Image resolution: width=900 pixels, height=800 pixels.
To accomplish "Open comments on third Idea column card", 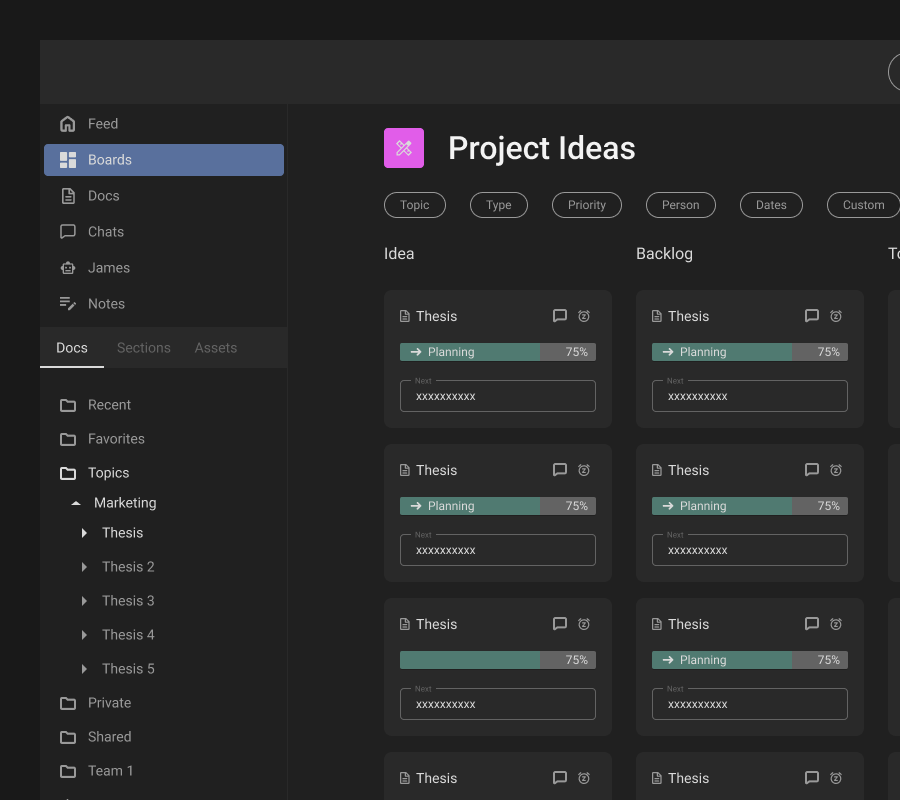I will 560,624.
